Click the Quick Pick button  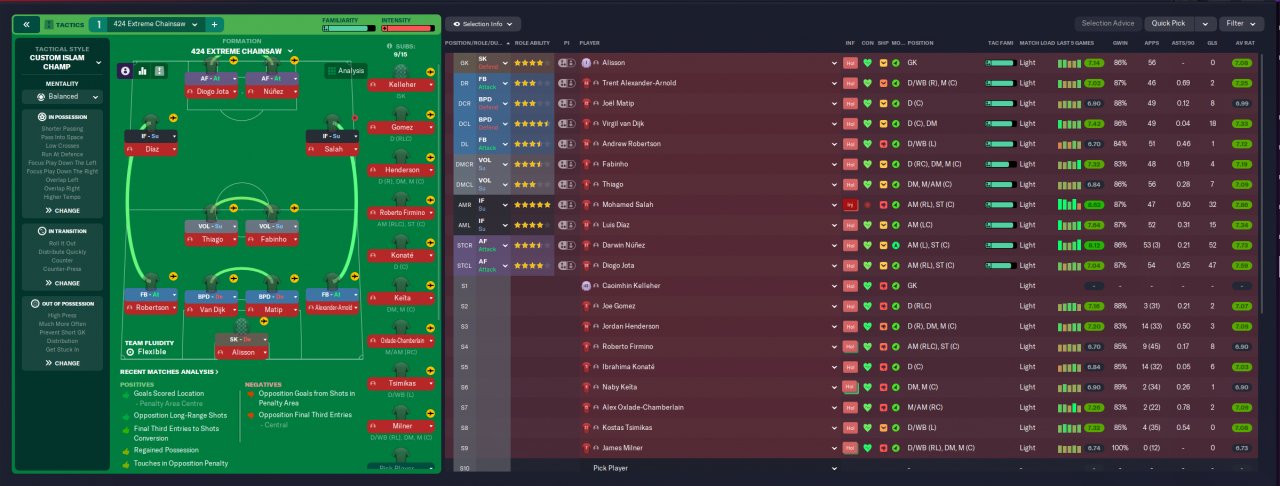click(1170, 23)
